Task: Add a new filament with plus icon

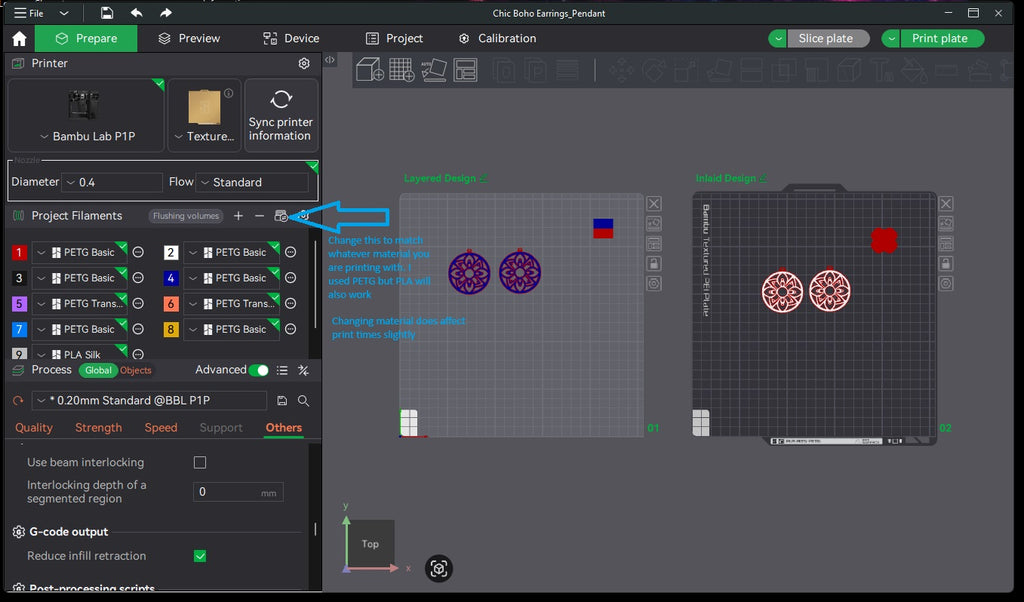Action: (238, 215)
